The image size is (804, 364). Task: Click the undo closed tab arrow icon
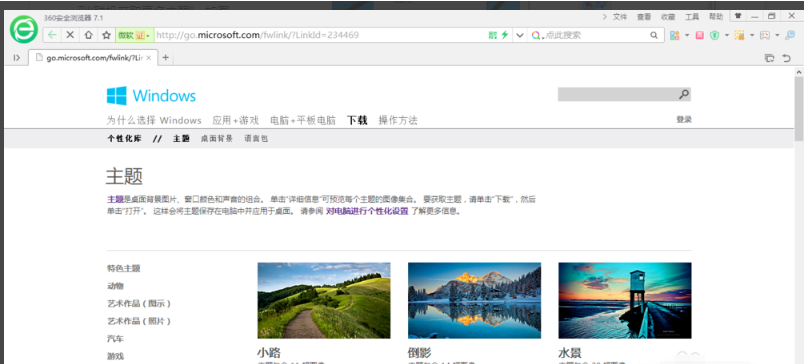coord(787,58)
